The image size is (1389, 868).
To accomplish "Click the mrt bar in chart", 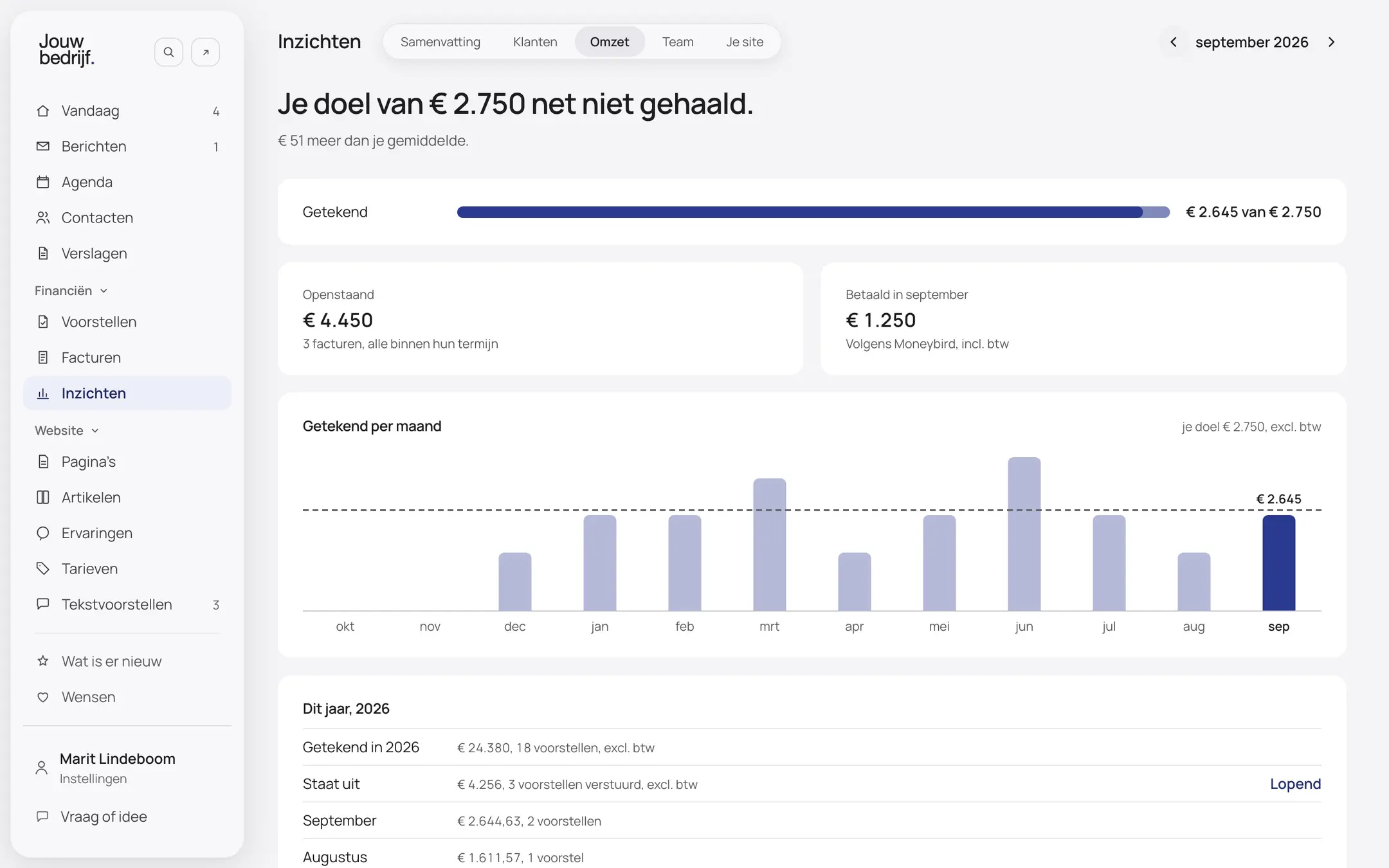I will tap(769, 544).
